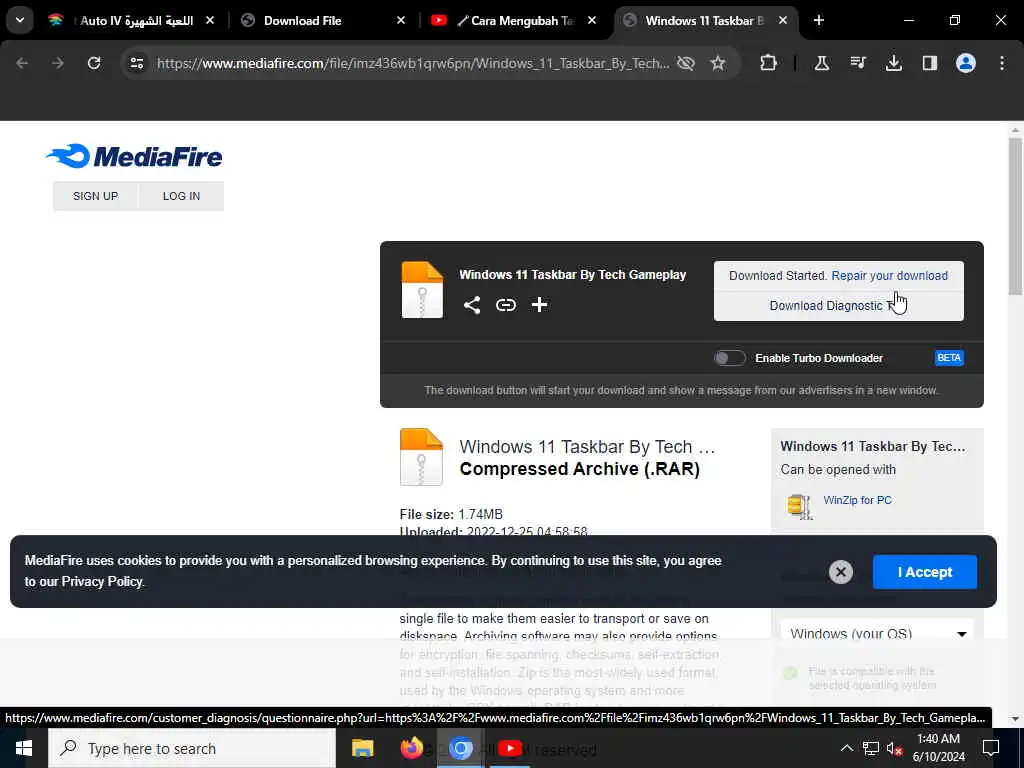
Task: Switch to the Auto IV Arabic tab
Action: click(x=131, y=21)
